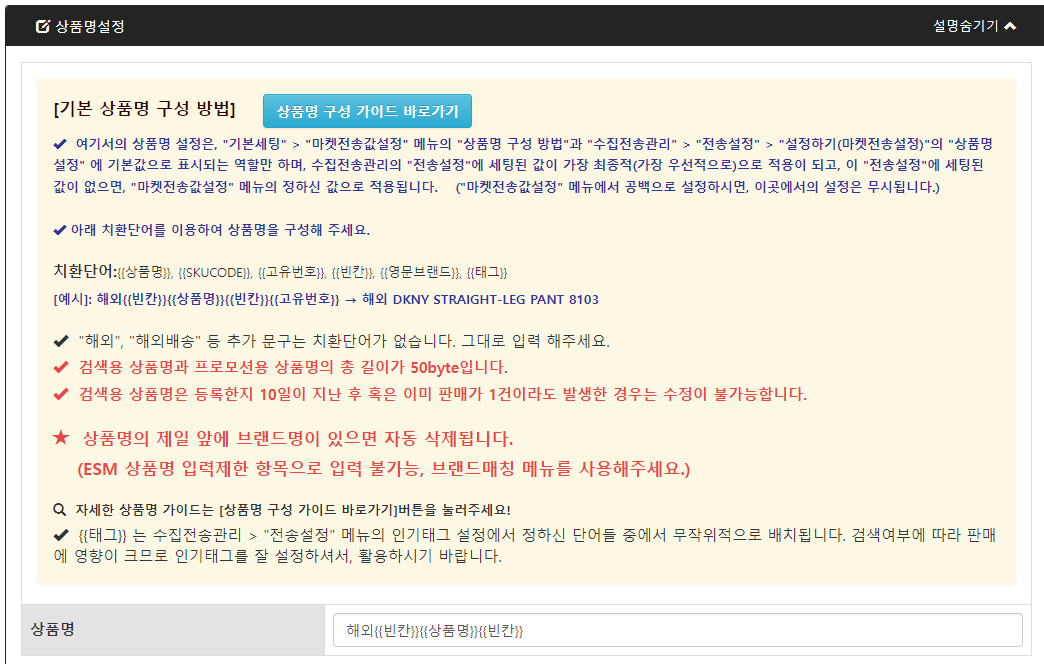Viewport: 1044px width, 664px height.
Task: Click the edit icon beside 상품명설정 title
Action: 42,26
